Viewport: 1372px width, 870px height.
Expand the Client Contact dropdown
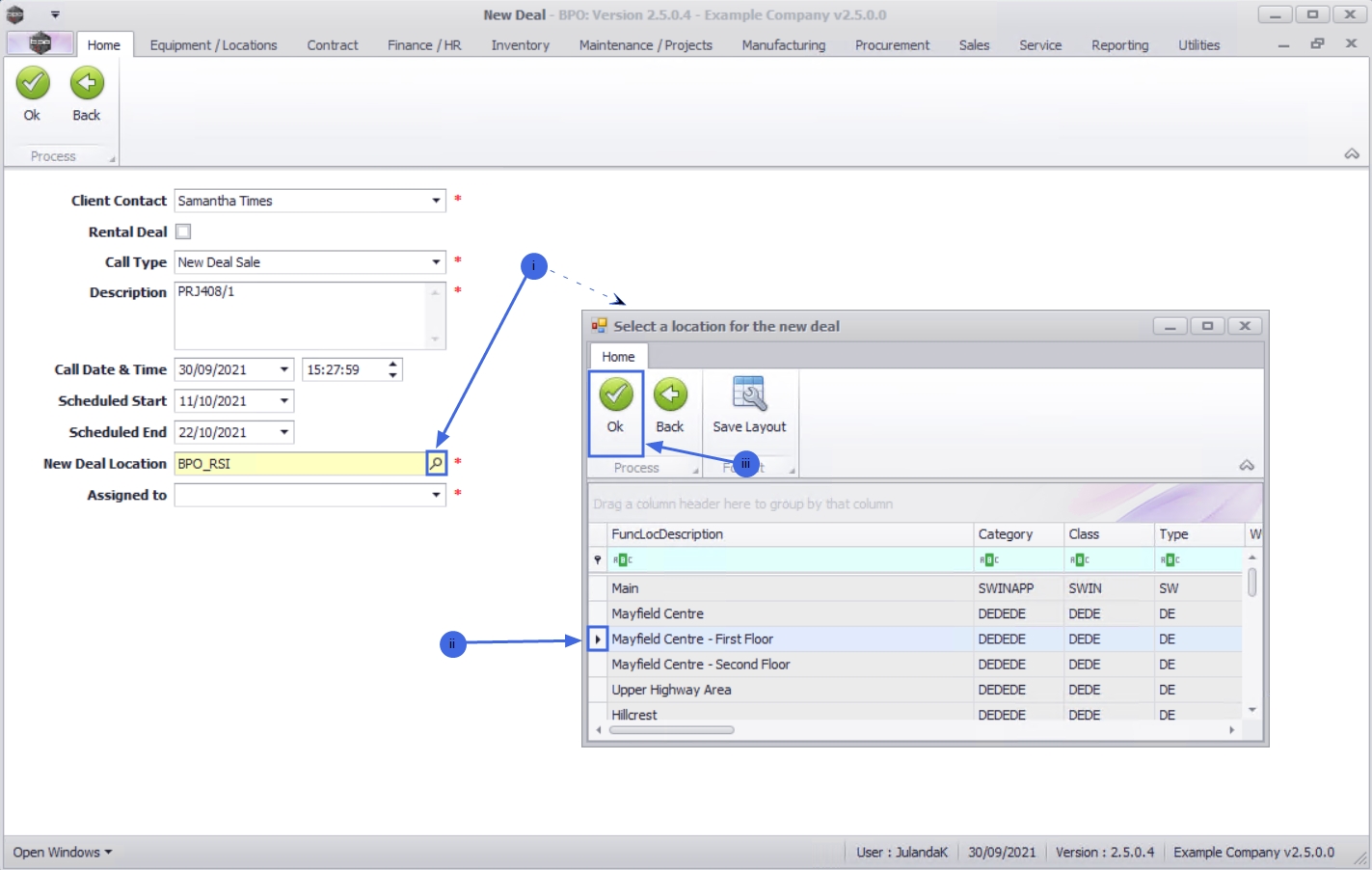point(436,201)
